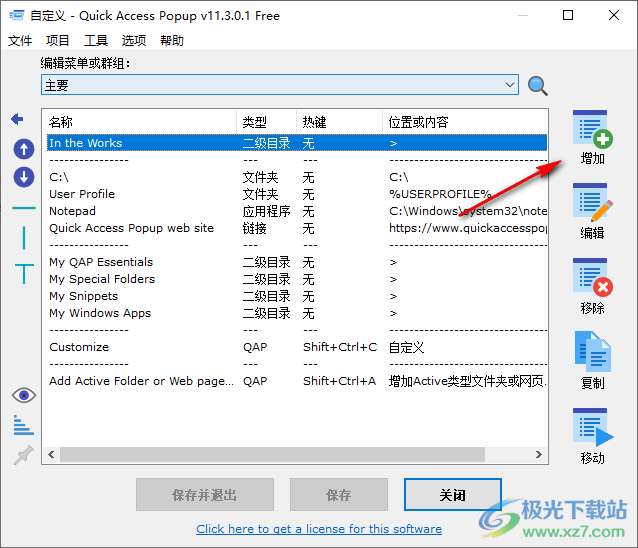Add a text separator (T icon)

[24, 273]
